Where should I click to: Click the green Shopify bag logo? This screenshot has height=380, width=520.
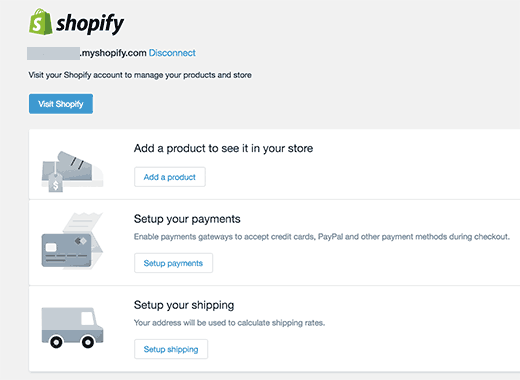pos(40,22)
